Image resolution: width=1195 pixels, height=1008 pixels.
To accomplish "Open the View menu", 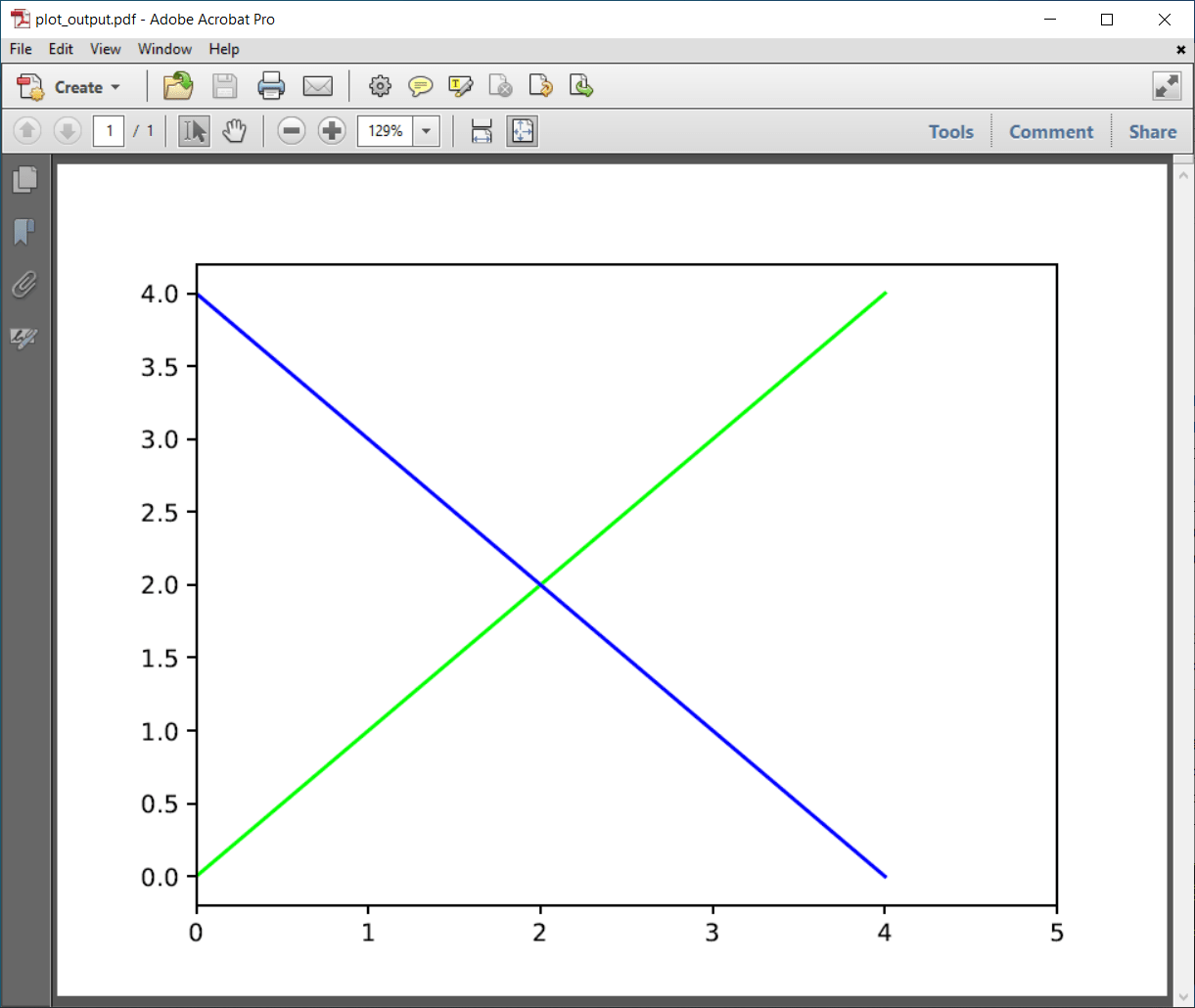I will pyautogui.click(x=105, y=49).
